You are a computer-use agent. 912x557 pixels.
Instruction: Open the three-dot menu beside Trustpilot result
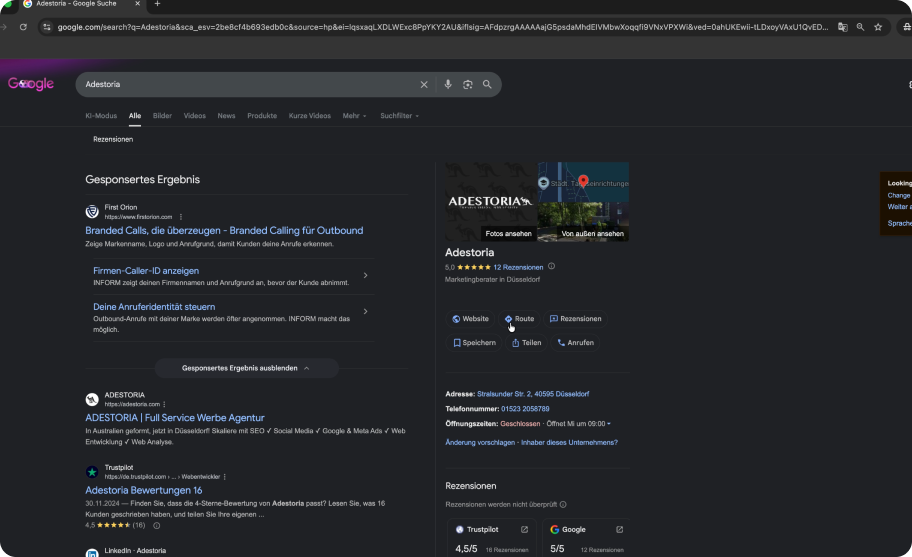tap(225, 477)
